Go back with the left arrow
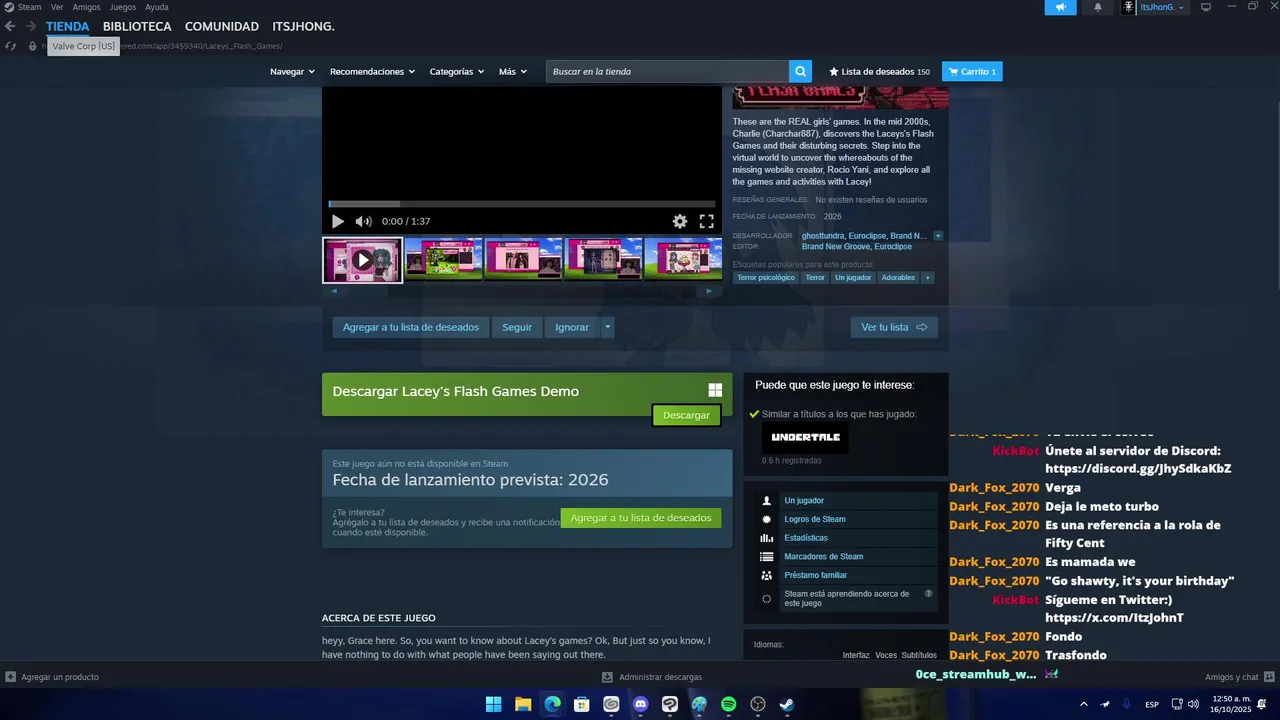 click(x=10, y=26)
